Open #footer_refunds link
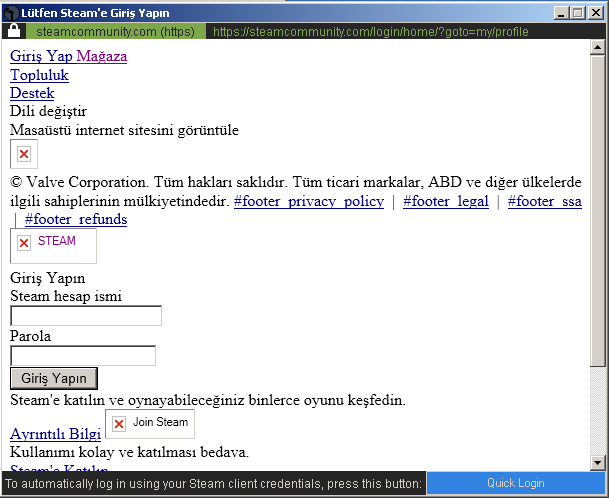The width and height of the screenshot is (609, 498). [x=76, y=219]
